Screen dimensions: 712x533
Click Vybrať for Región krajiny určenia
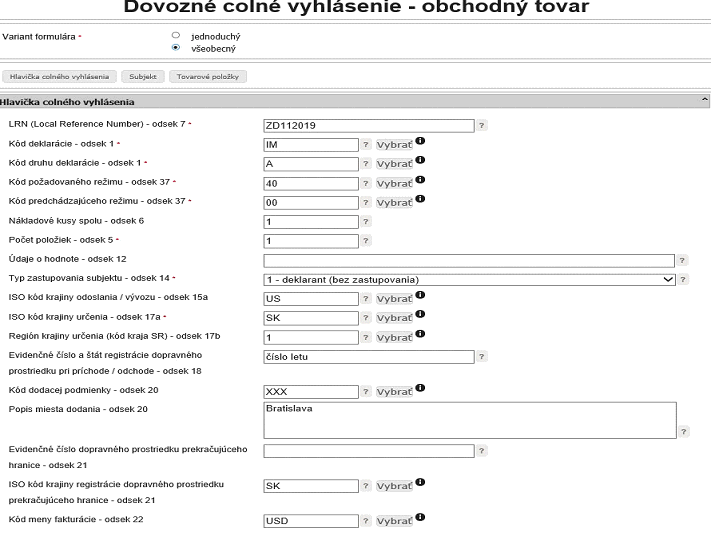pos(394,337)
